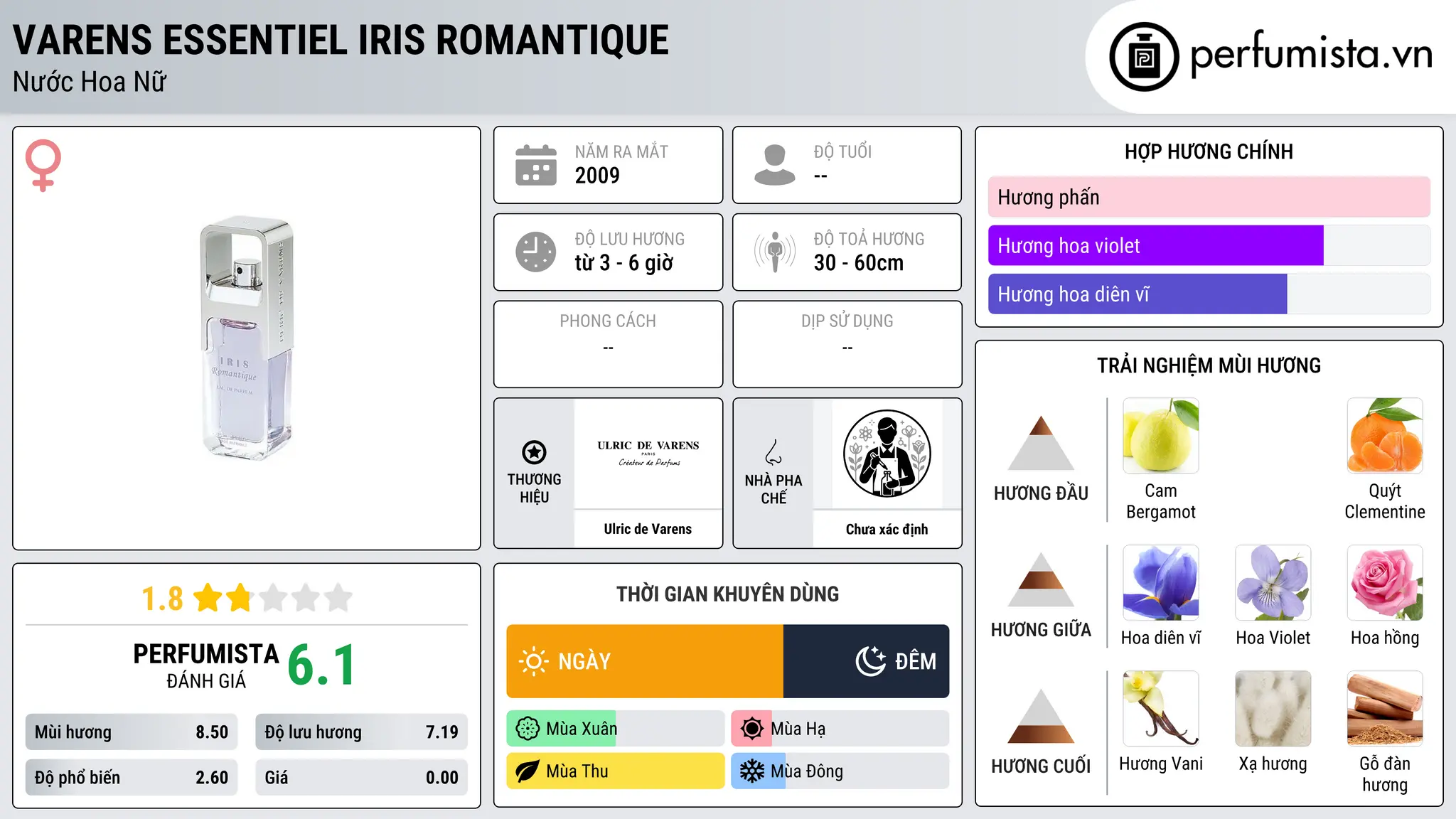This screenshot has height=819, width=1456.
Task: Click the Thời gian khuyên dùng heading
Action: (x=727, y=594)
